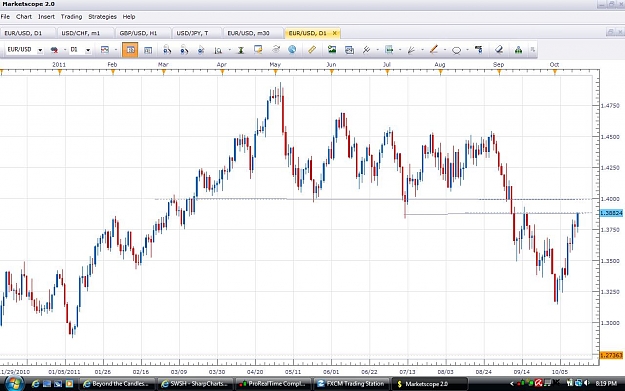This screenshot has width=625, height=391.
Task: Open the line tool dropdown arrow
Action: (x=445, y=50)
